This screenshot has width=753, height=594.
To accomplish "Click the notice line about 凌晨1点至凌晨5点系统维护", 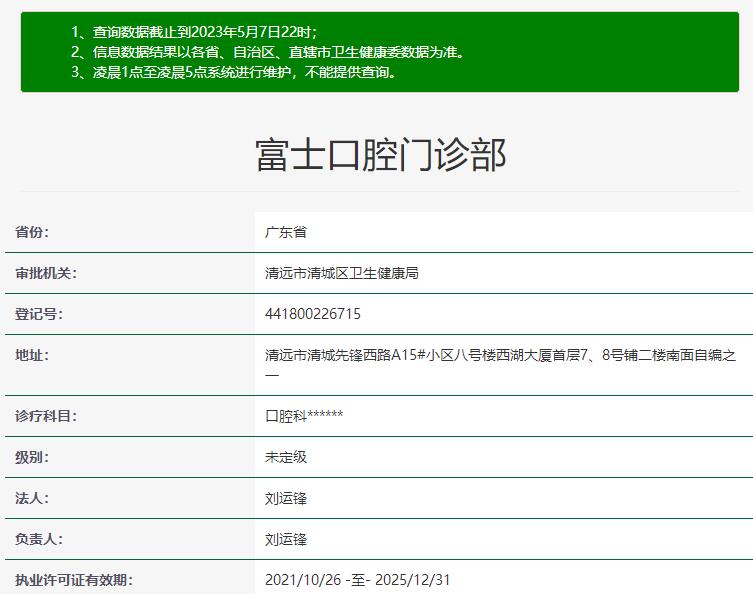I will (234, 72).
